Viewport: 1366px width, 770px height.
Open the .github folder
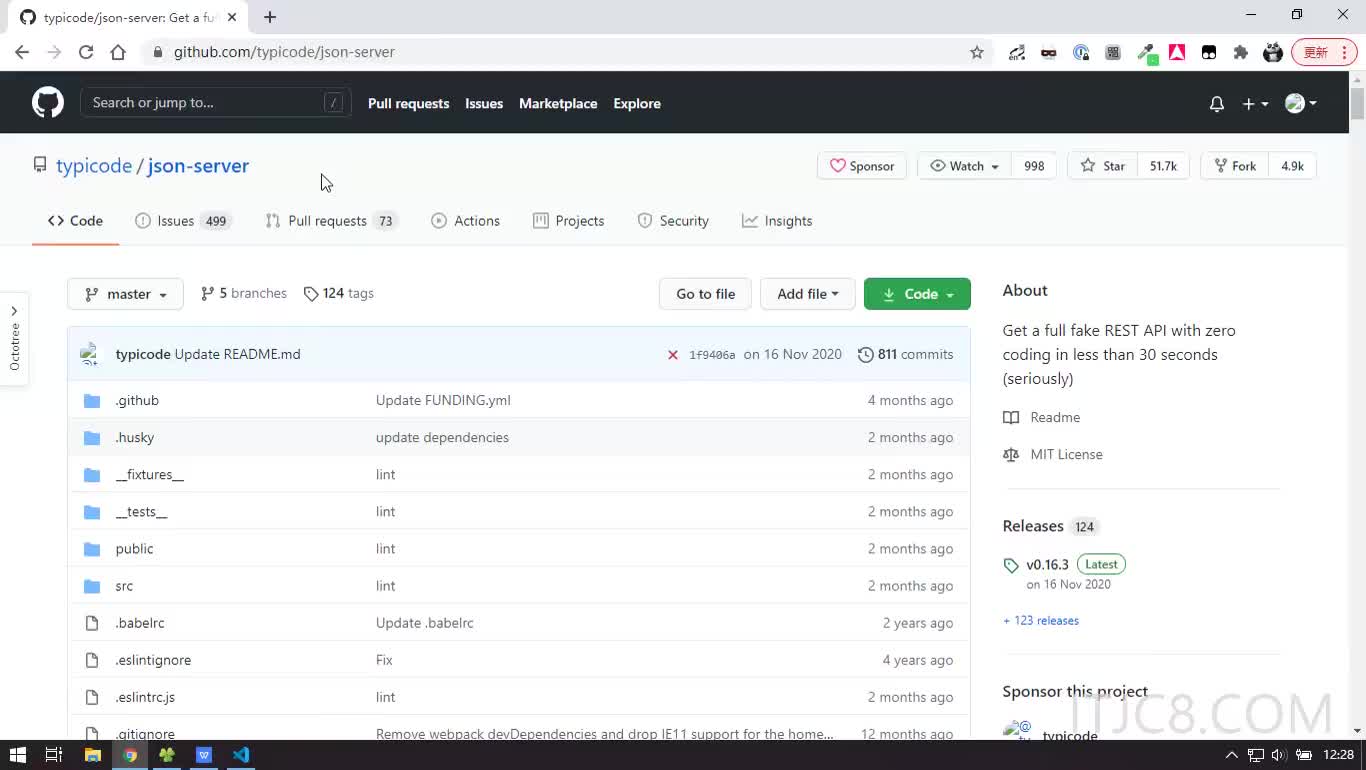[137, 400]
